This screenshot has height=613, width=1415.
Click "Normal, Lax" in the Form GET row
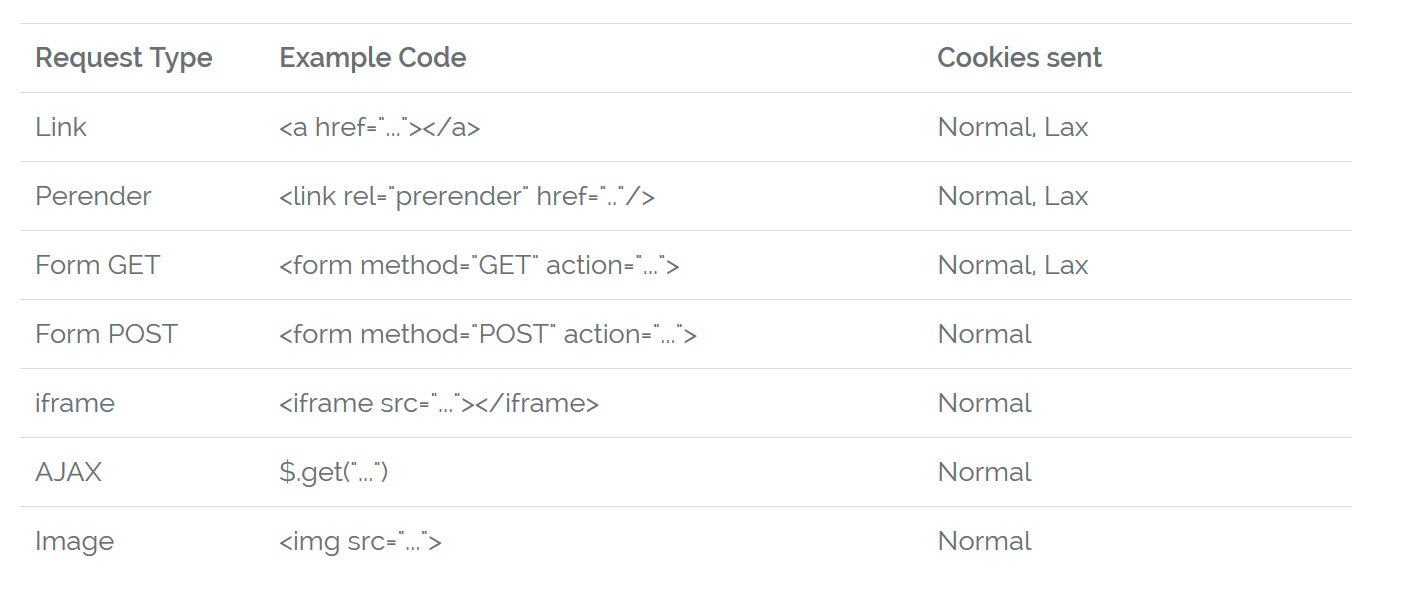(x=1013, y=265)
